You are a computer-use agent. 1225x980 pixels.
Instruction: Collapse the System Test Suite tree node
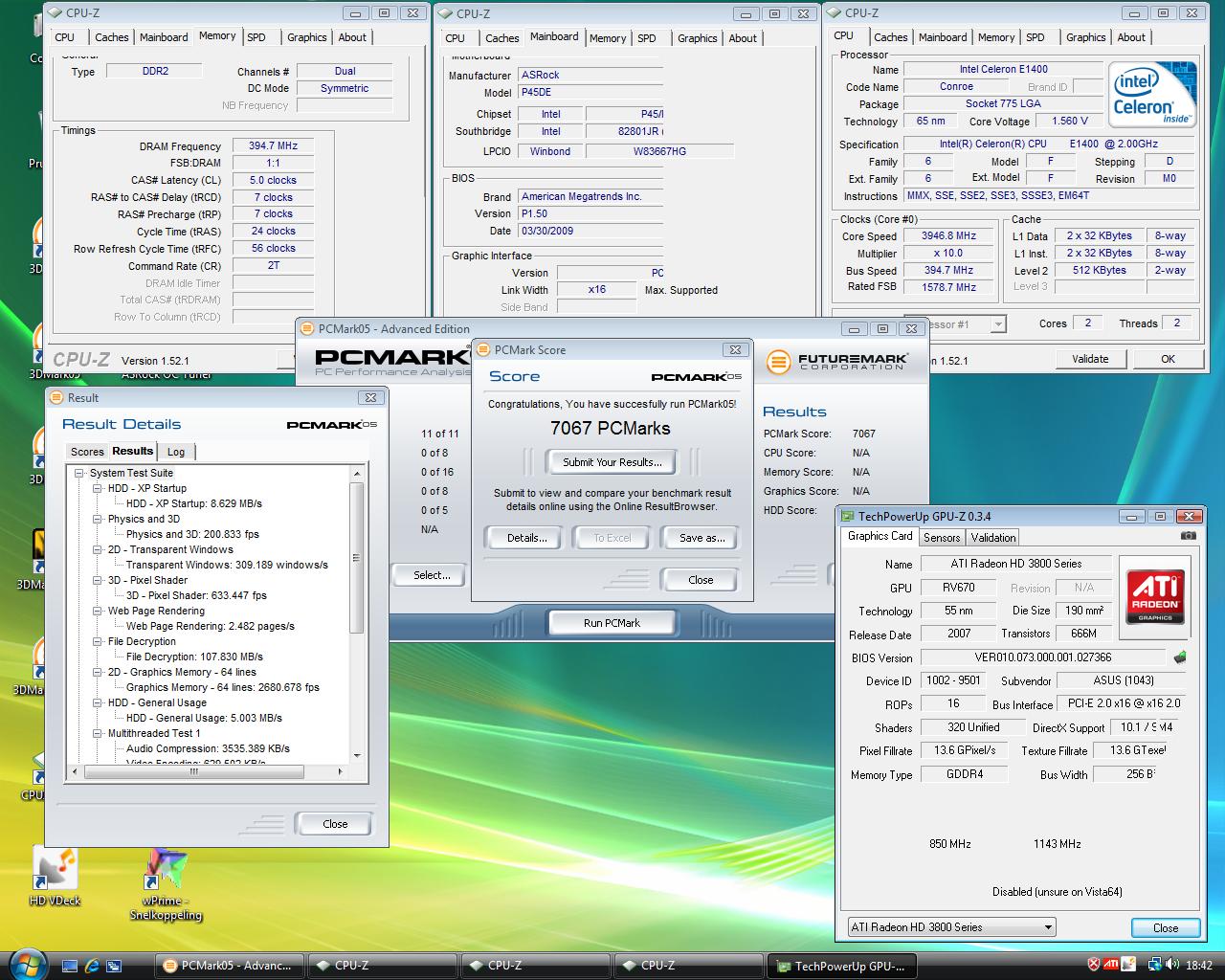coord(79,473)
